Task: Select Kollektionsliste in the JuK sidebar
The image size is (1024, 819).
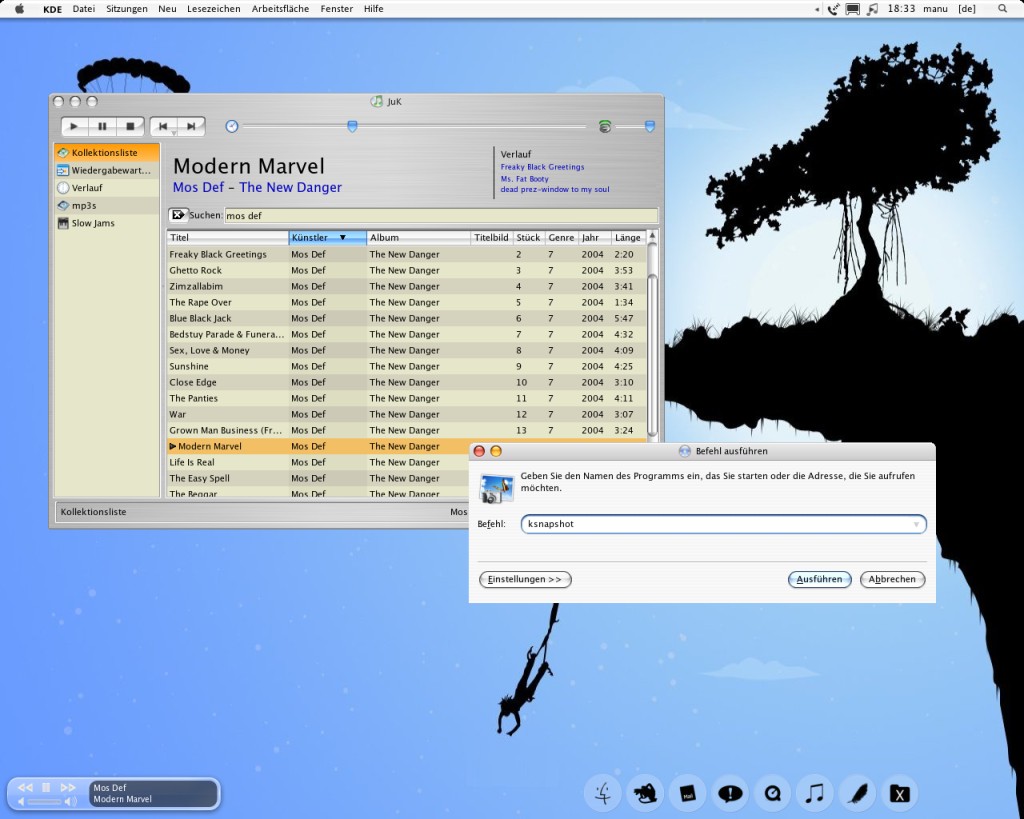Action: [107, 152]
